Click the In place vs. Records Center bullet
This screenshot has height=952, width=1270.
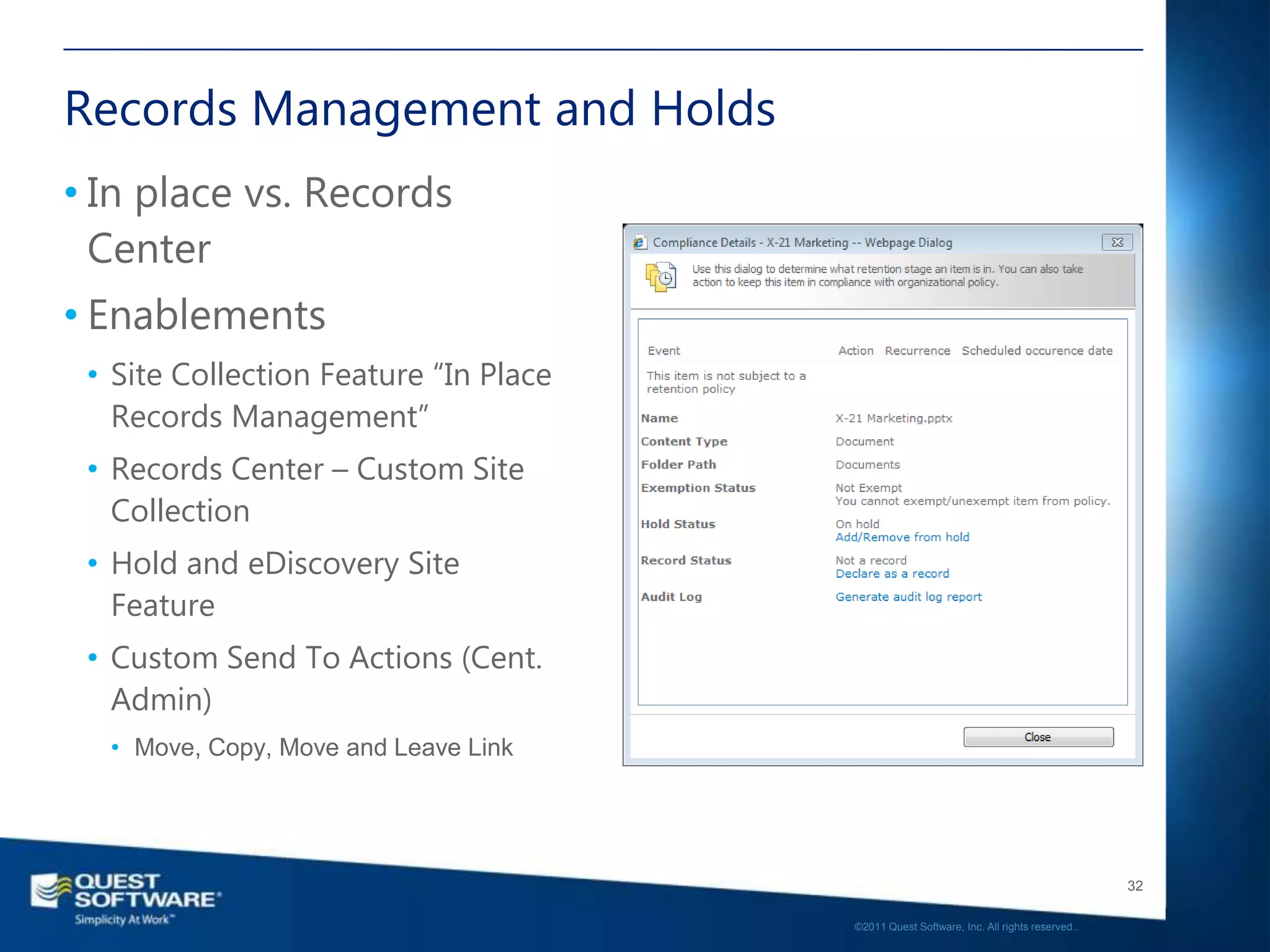coord(269,220)
